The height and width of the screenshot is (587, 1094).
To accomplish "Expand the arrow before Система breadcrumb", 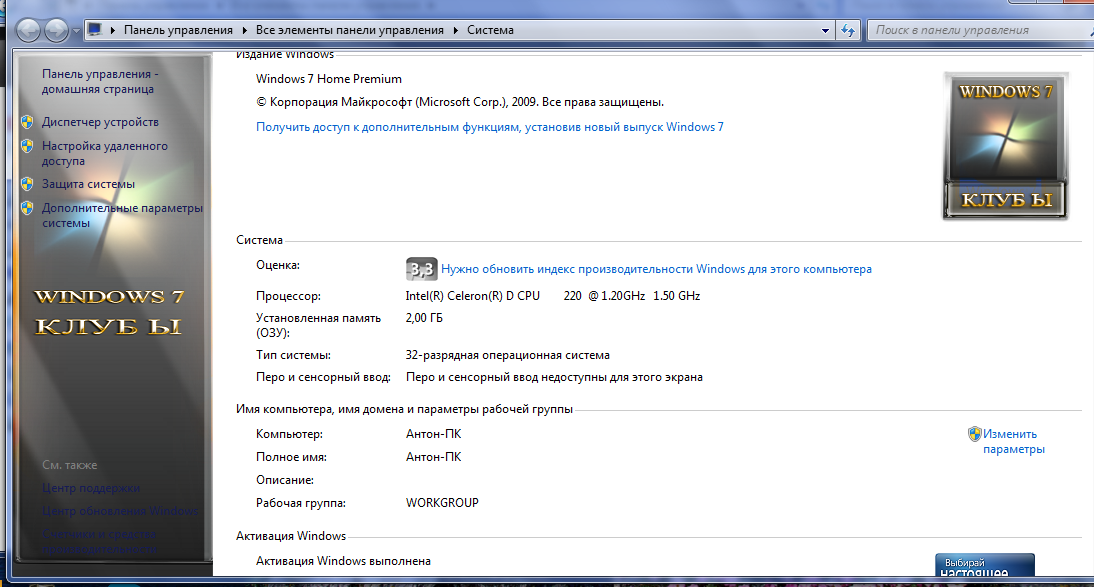I will pyautogui.click(x=456, y=31).
